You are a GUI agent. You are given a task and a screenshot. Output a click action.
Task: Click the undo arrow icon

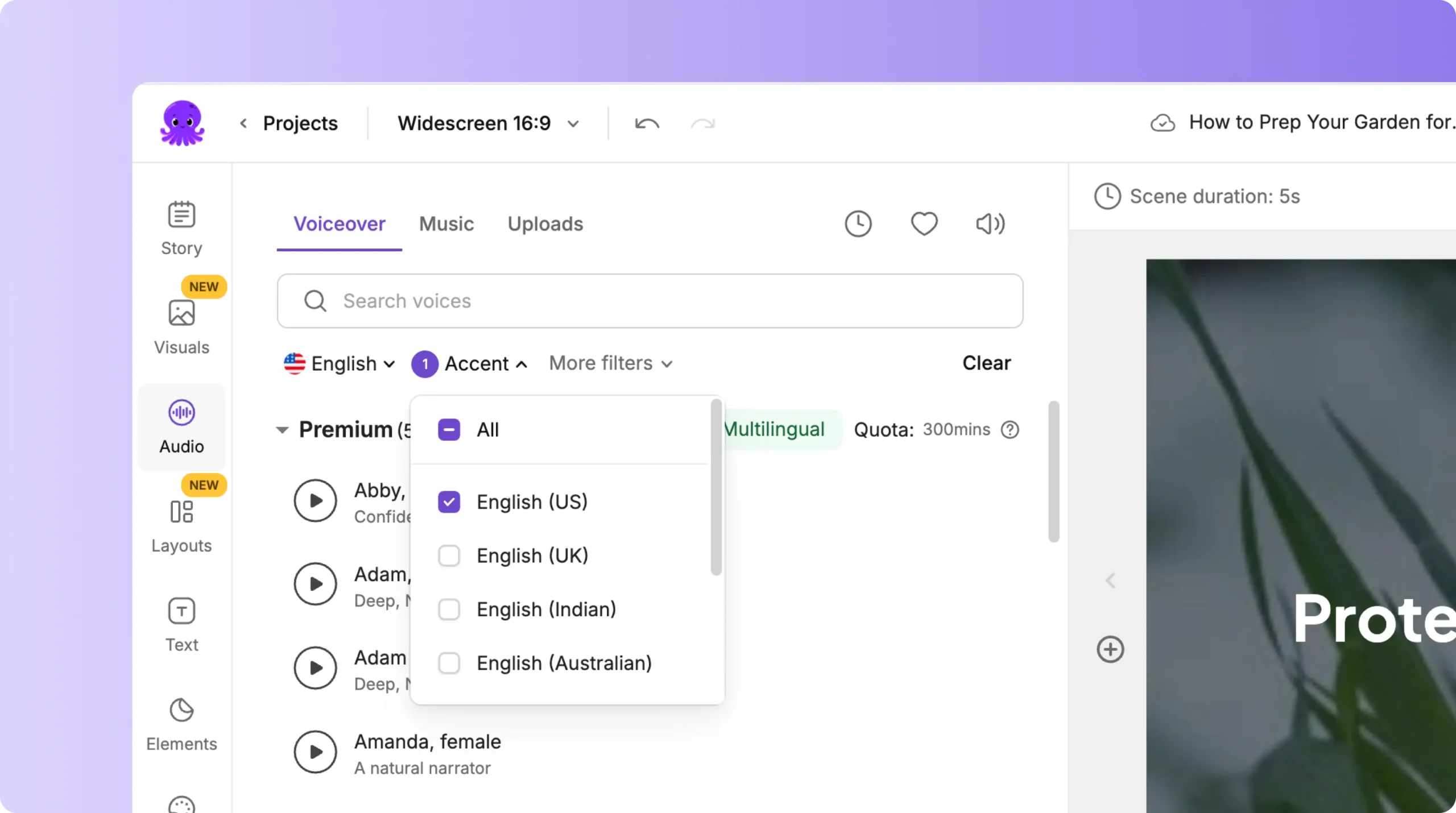click(647, 123)
